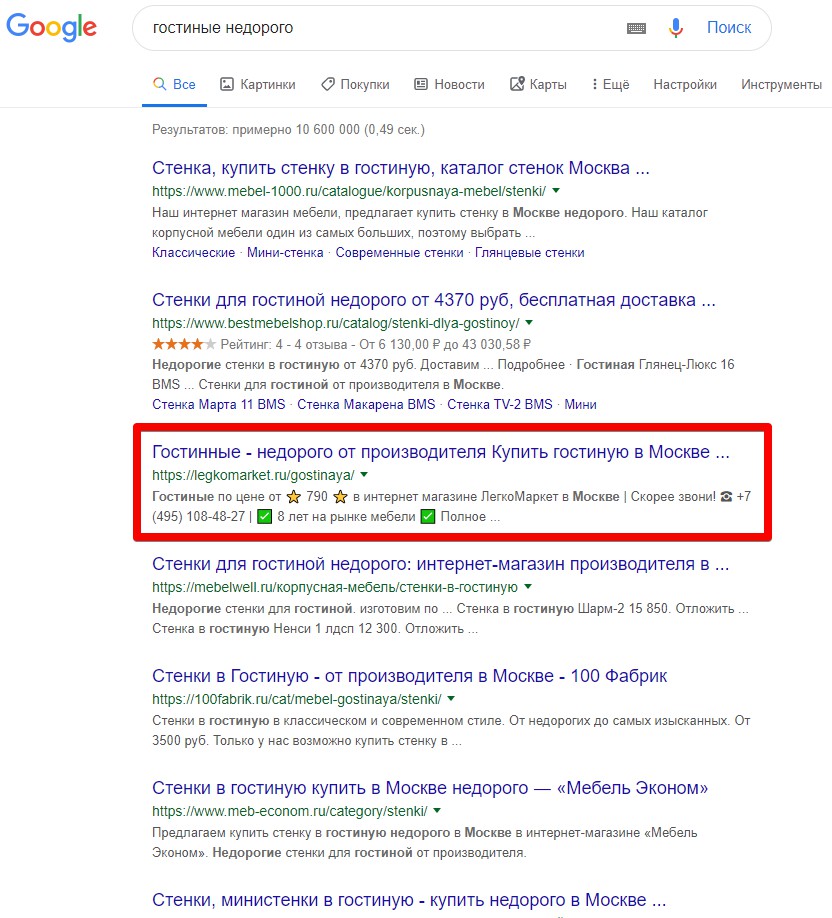Expand dropdown arrow next to meb-econom.ru URL
The image size is (832, 918).
click(437, 811)
